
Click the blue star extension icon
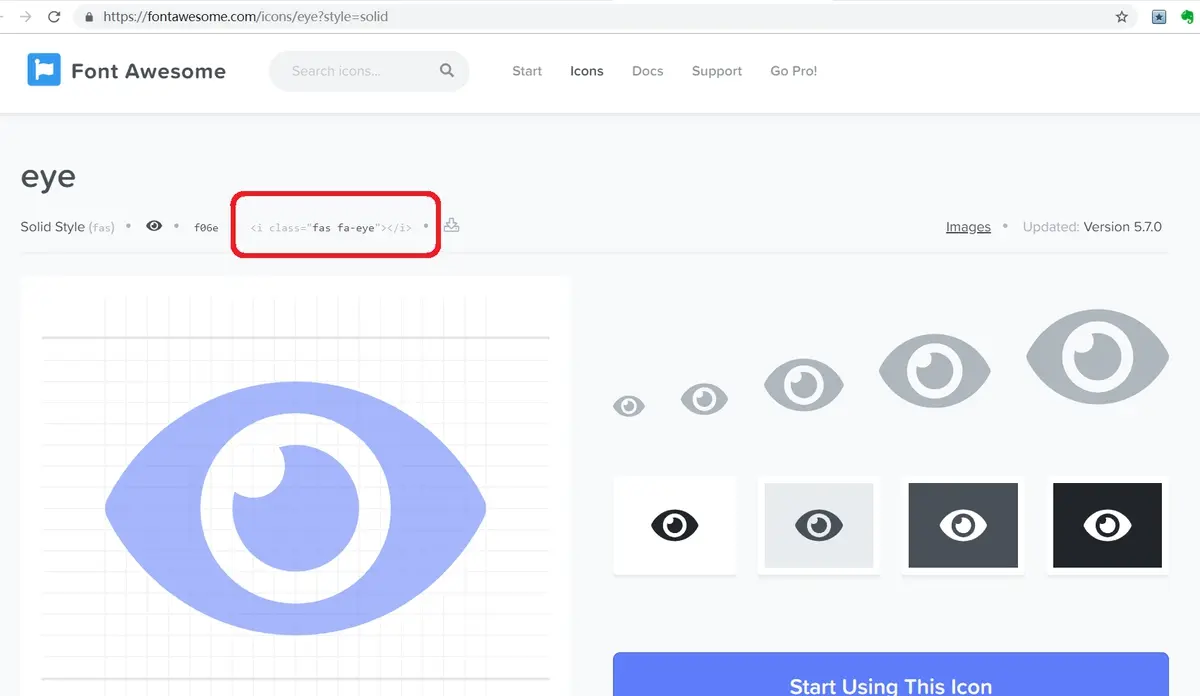point(1159,17)
